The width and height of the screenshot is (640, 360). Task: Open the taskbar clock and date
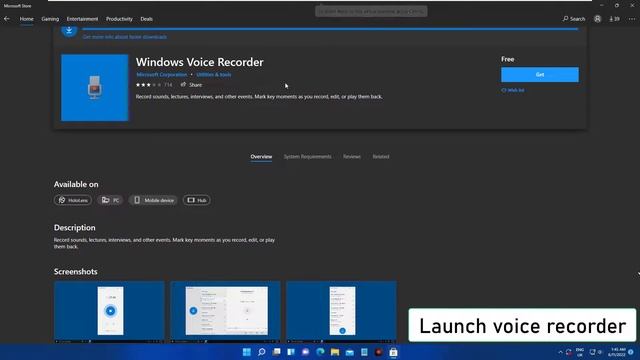pyautogui.click(x=617, y=352)
